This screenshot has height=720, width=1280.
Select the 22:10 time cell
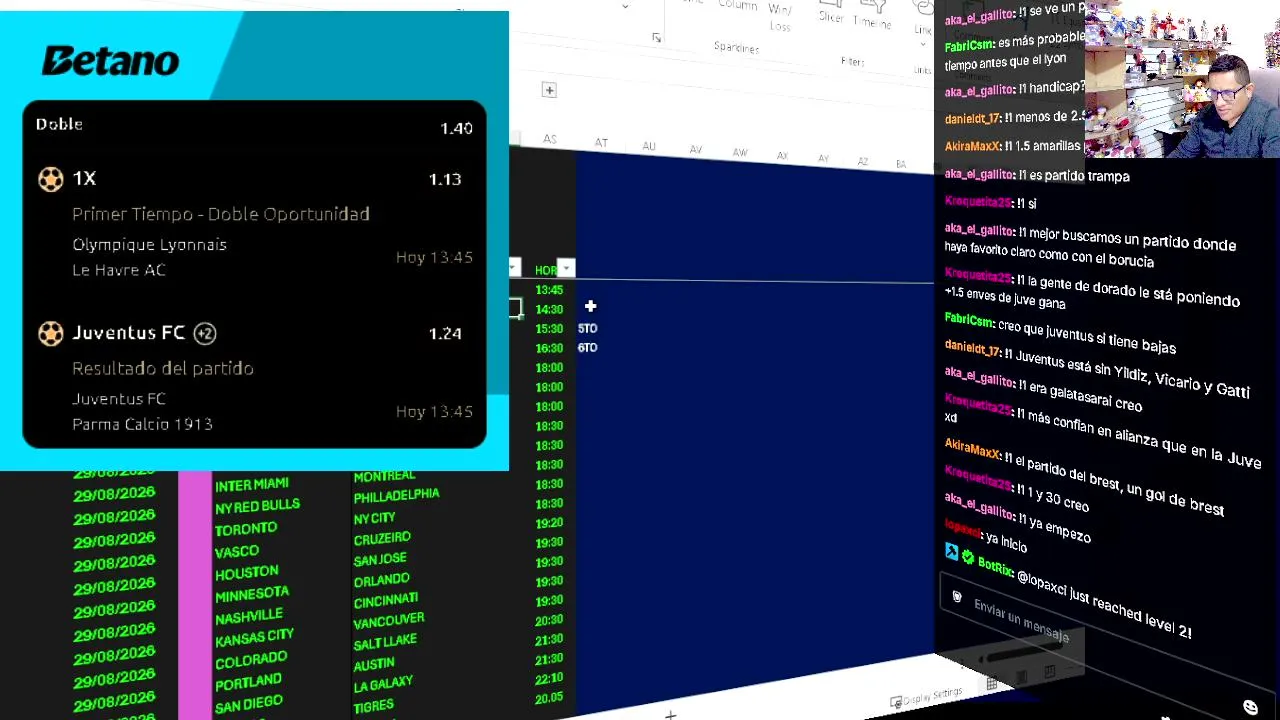(549, 678)
